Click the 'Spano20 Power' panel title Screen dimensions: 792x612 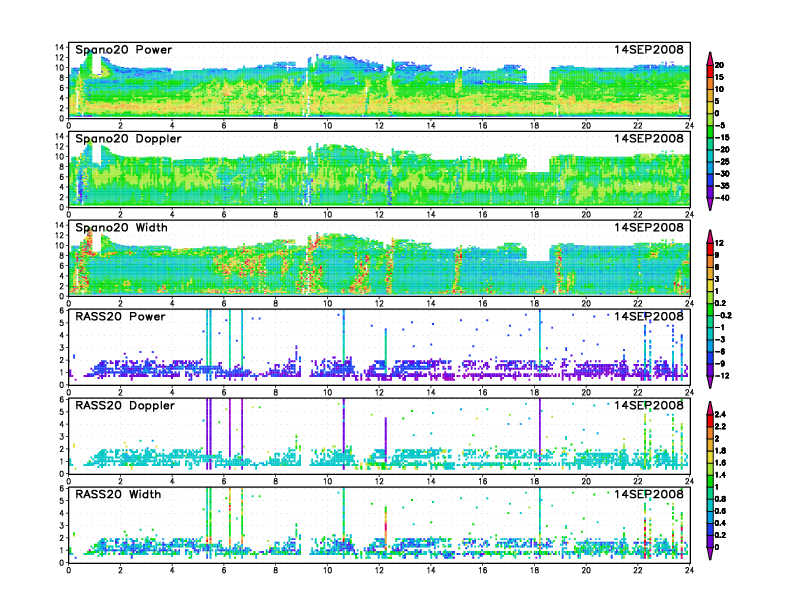point(124,50)
